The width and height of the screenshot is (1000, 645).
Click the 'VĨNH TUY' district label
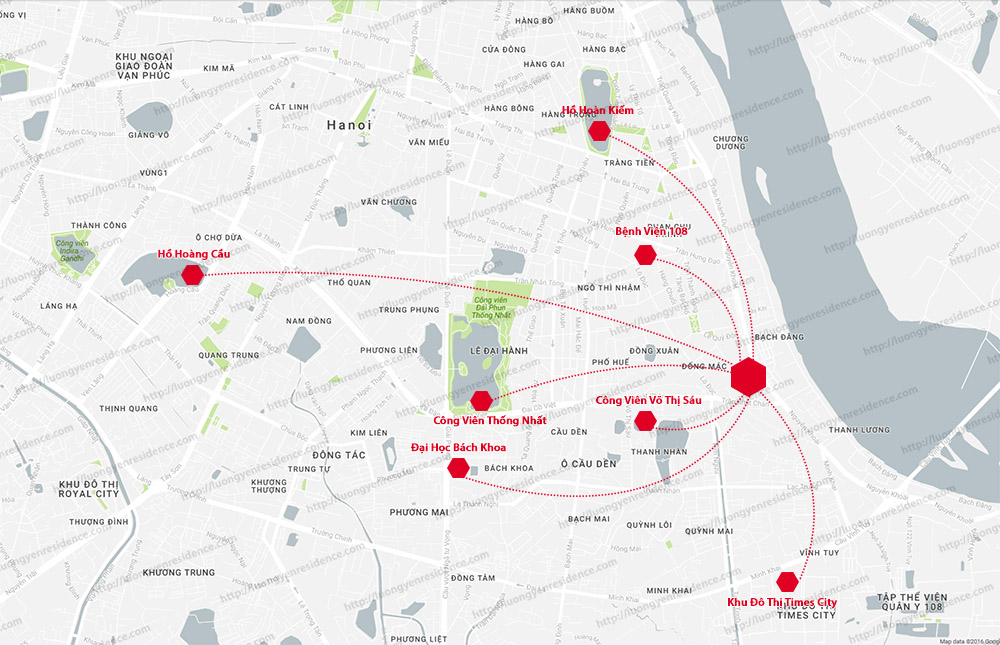pos(820,552)
